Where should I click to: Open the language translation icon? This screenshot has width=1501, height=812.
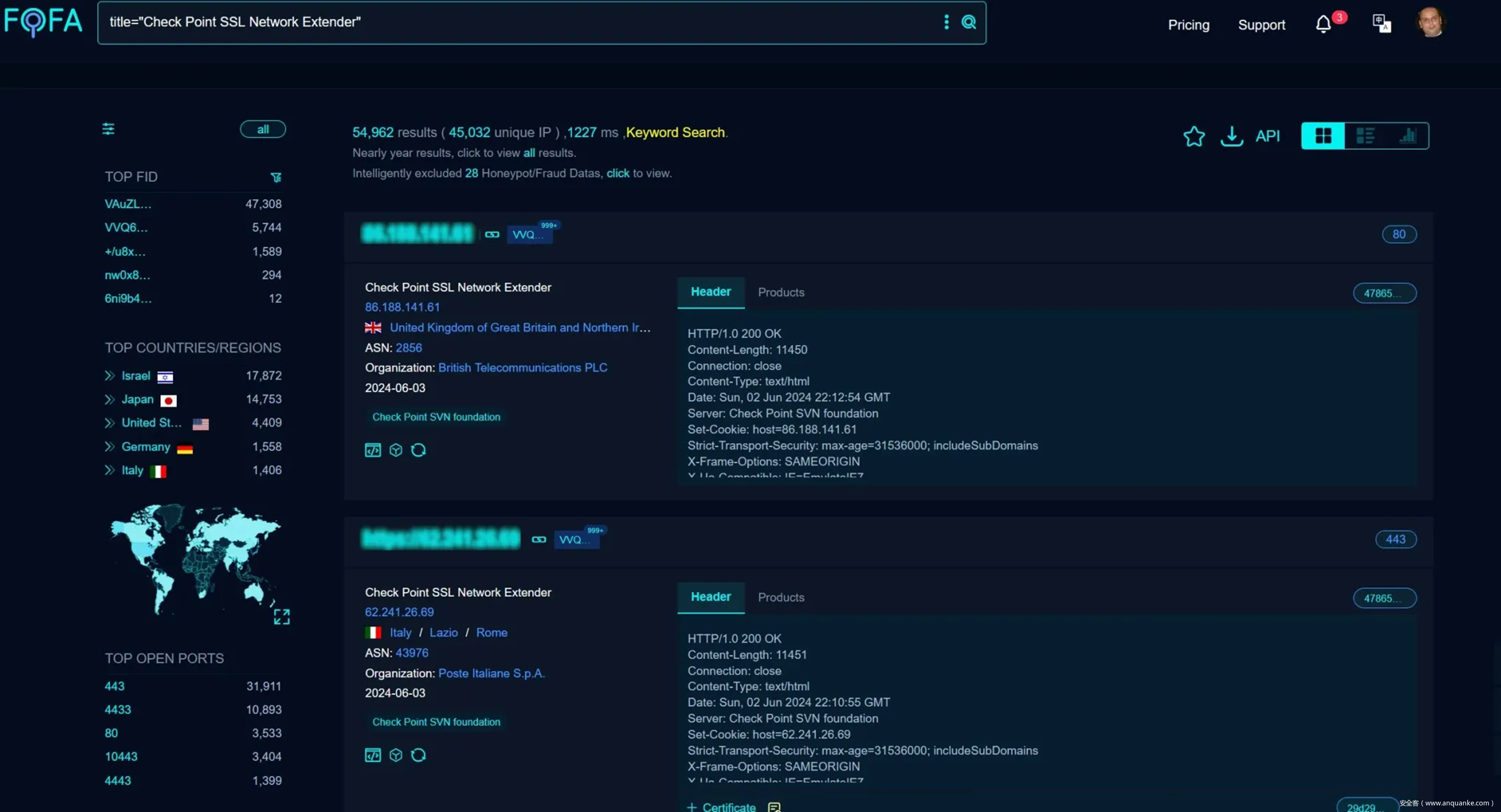[x=1382, y=24]
